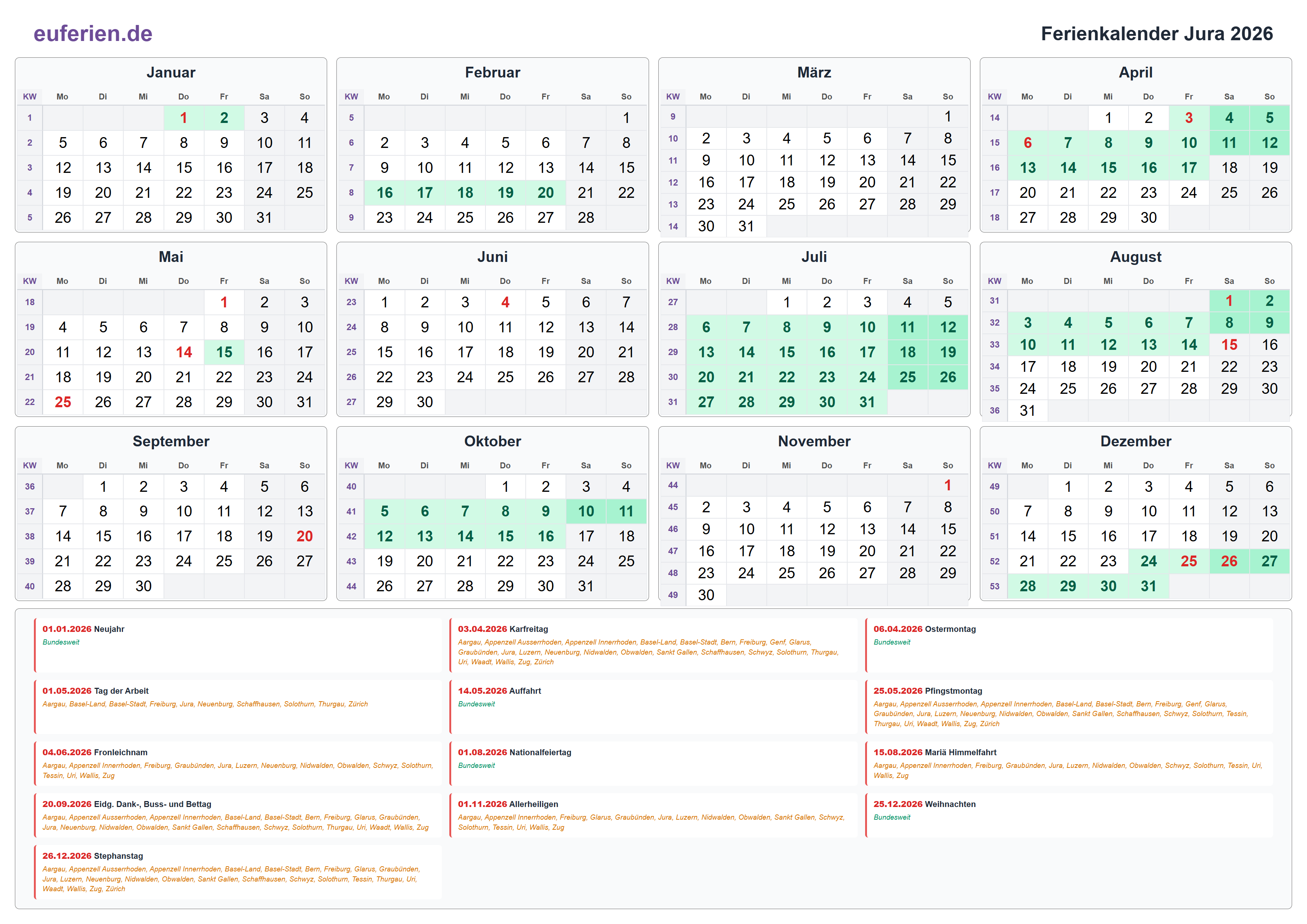
Task: Select the November month heading
Action: tap(814, 441)
